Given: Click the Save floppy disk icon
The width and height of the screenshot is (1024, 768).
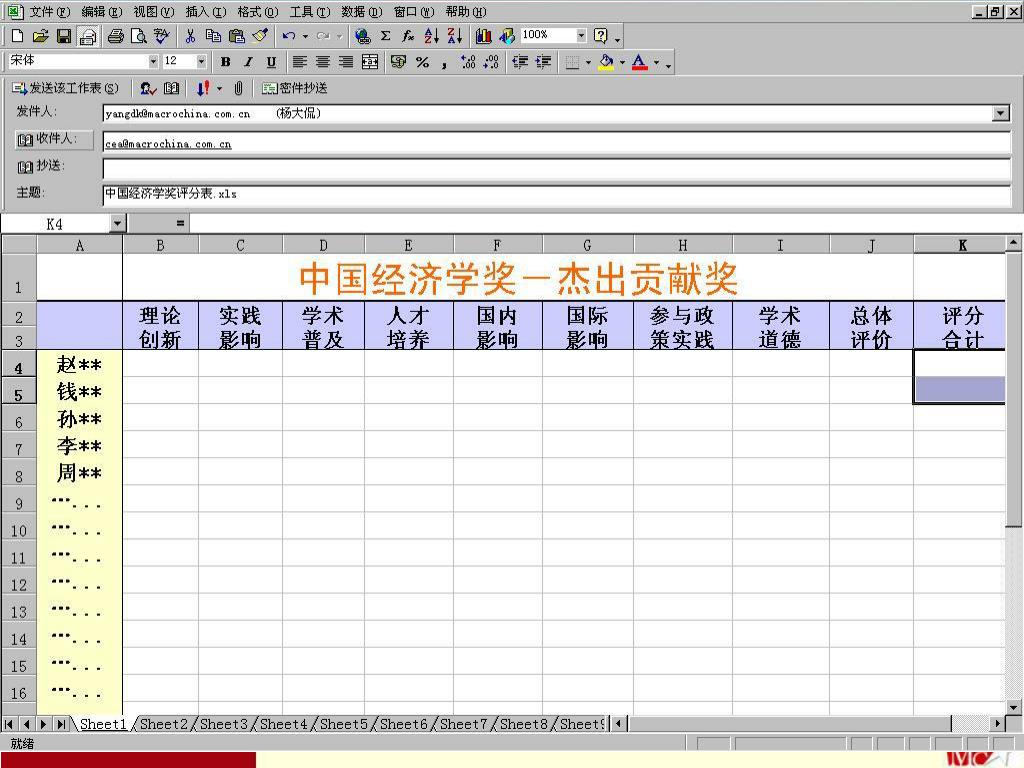Looking at the screenshot, I should pyautogui.click(x=64, y=36).
